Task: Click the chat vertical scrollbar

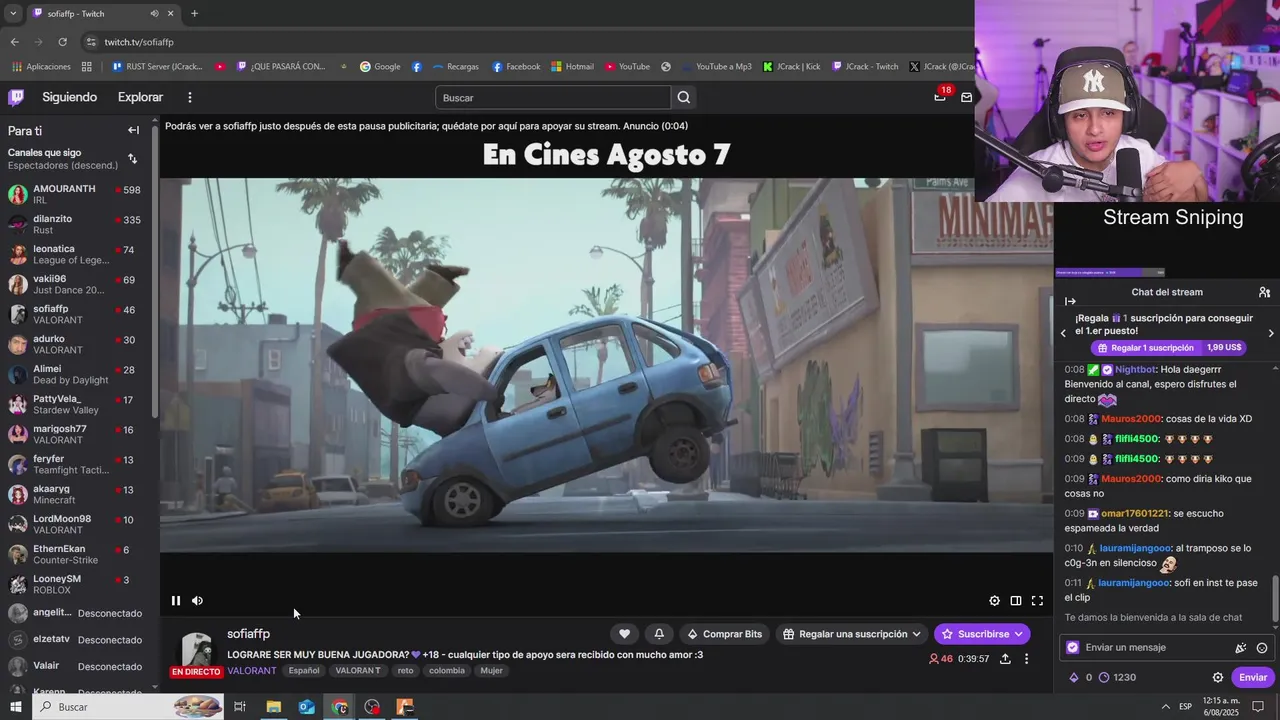Action: pos(1275,597)
